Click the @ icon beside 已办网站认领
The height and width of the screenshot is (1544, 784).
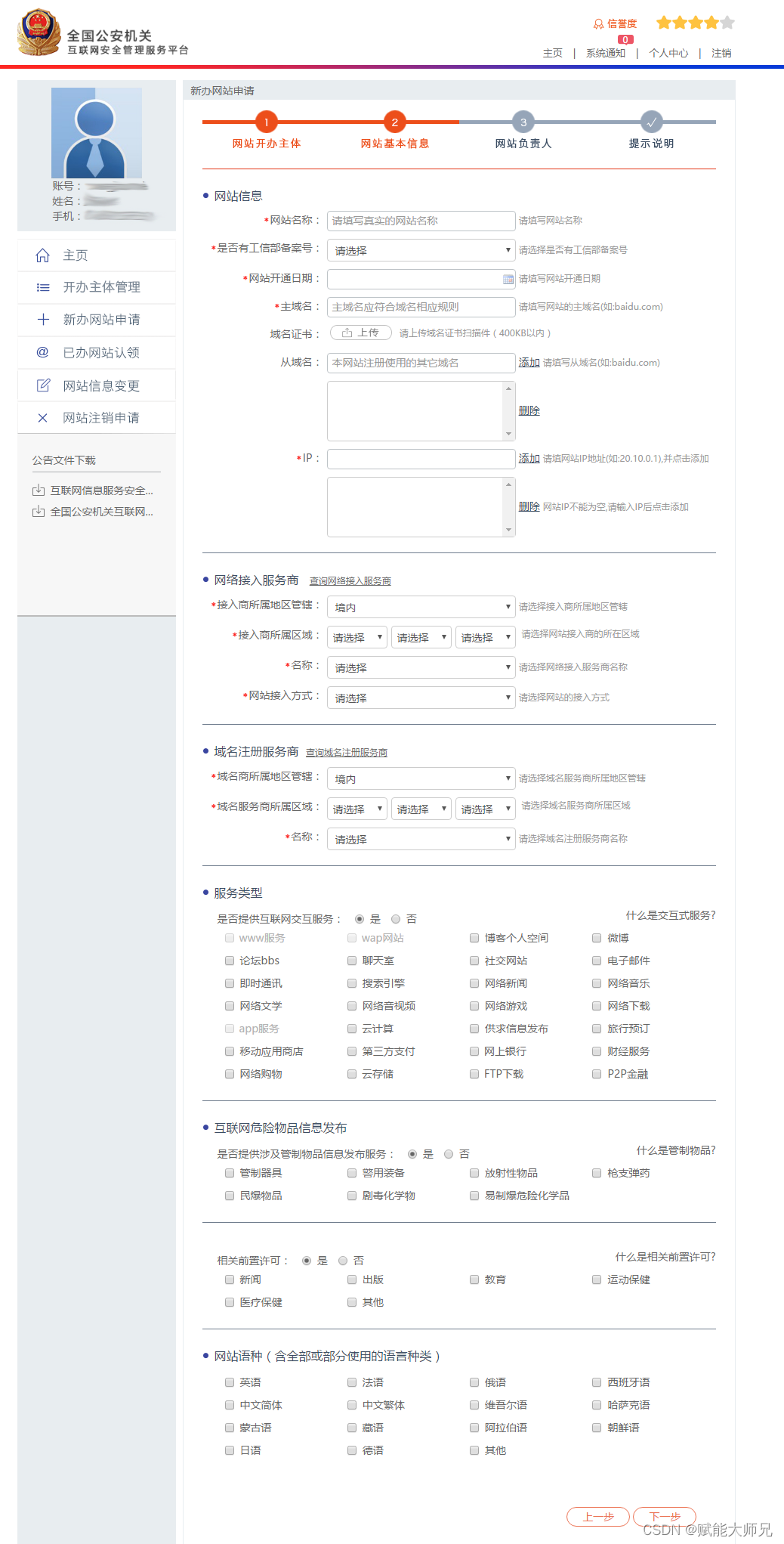[43, 352]
